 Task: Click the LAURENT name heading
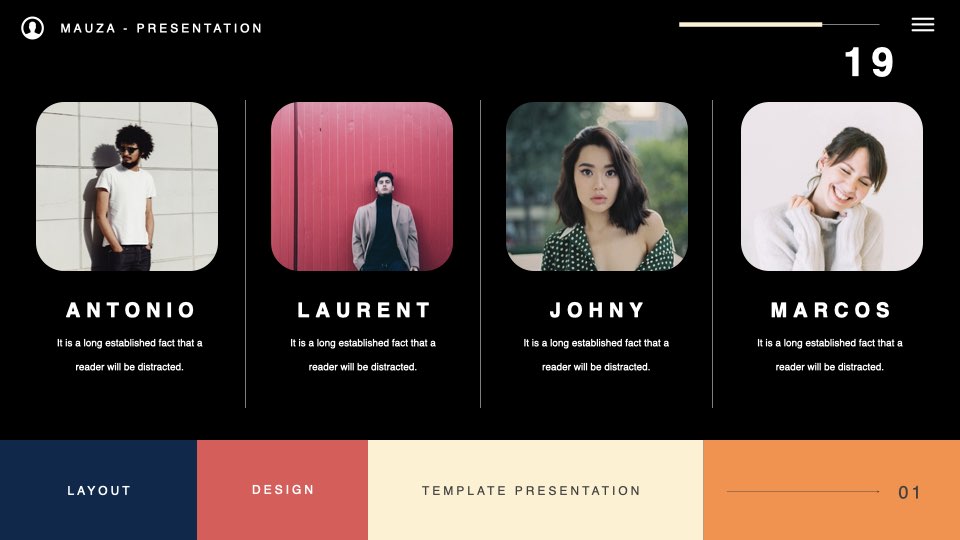364,310
